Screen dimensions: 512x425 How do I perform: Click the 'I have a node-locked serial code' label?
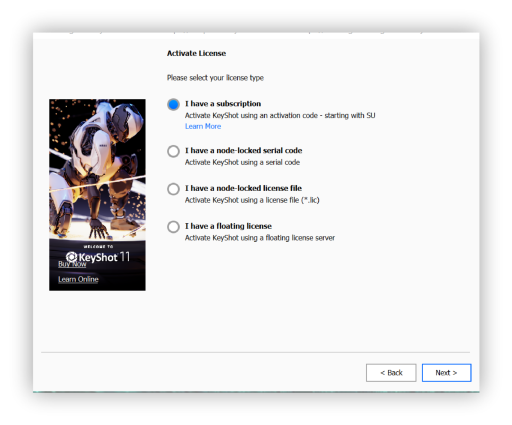point(244,150)
